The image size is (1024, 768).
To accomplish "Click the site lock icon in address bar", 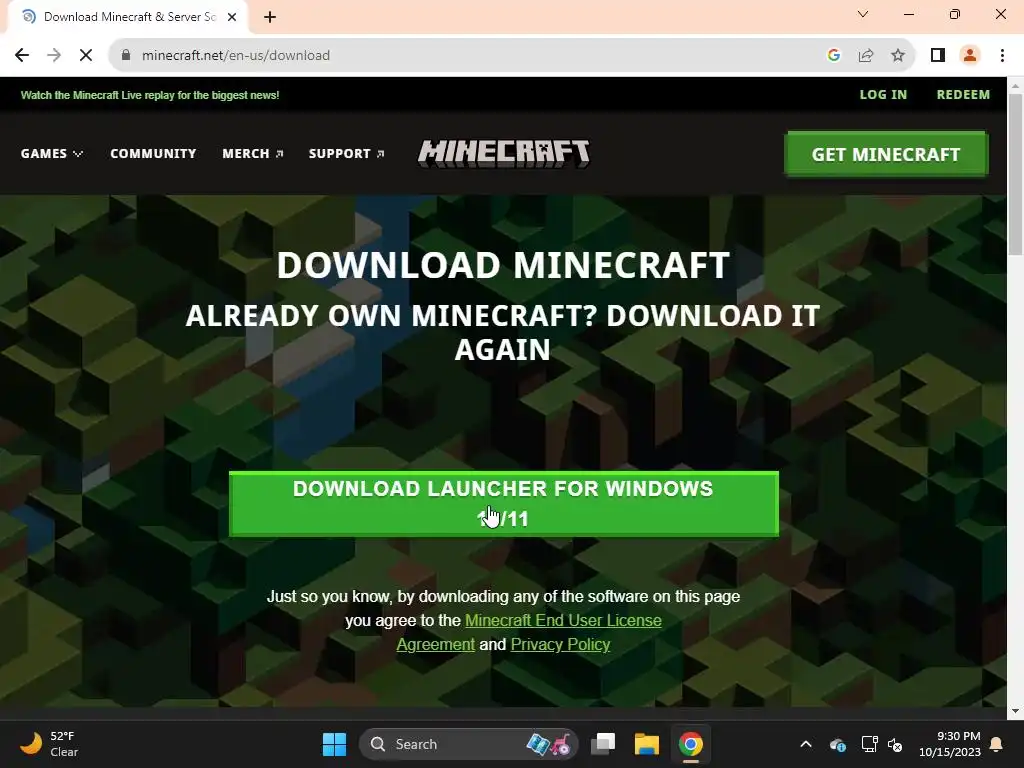I will 126,56.
